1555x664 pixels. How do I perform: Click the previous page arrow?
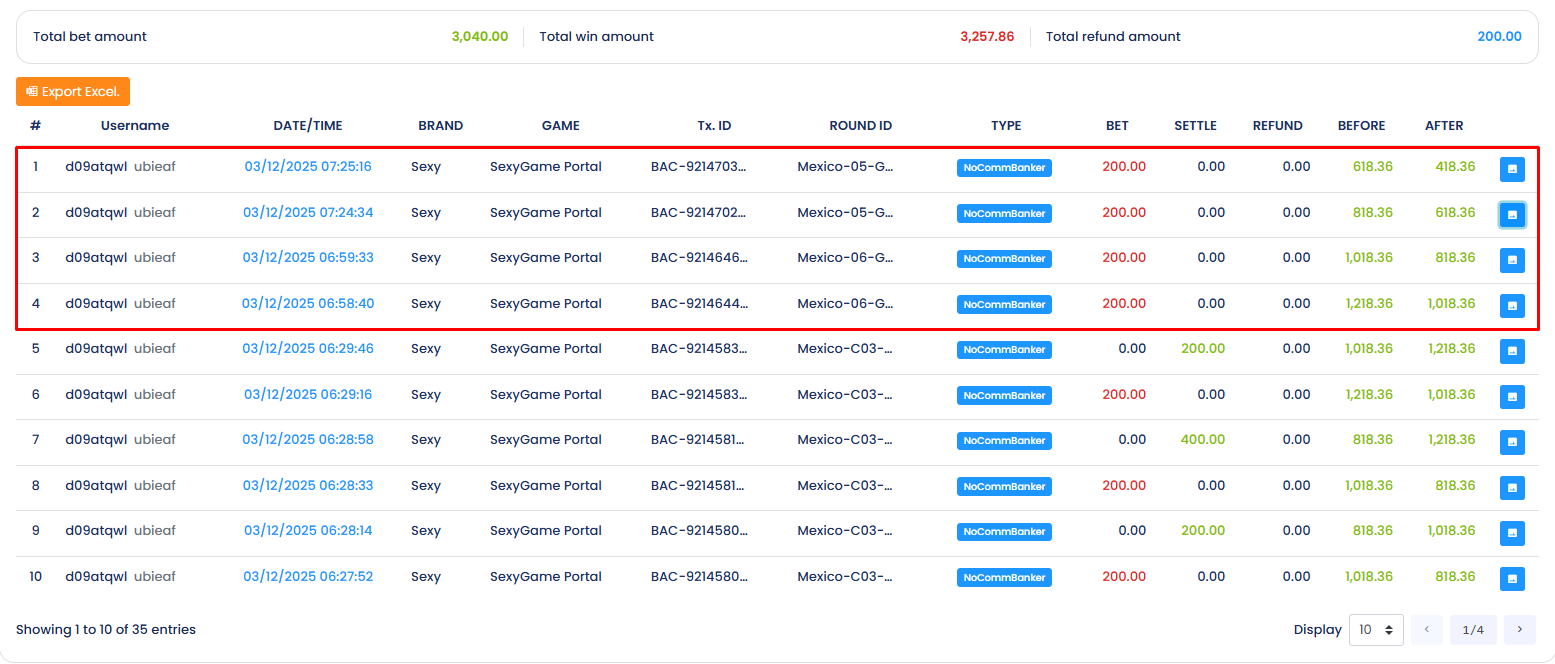point(1426,630)
